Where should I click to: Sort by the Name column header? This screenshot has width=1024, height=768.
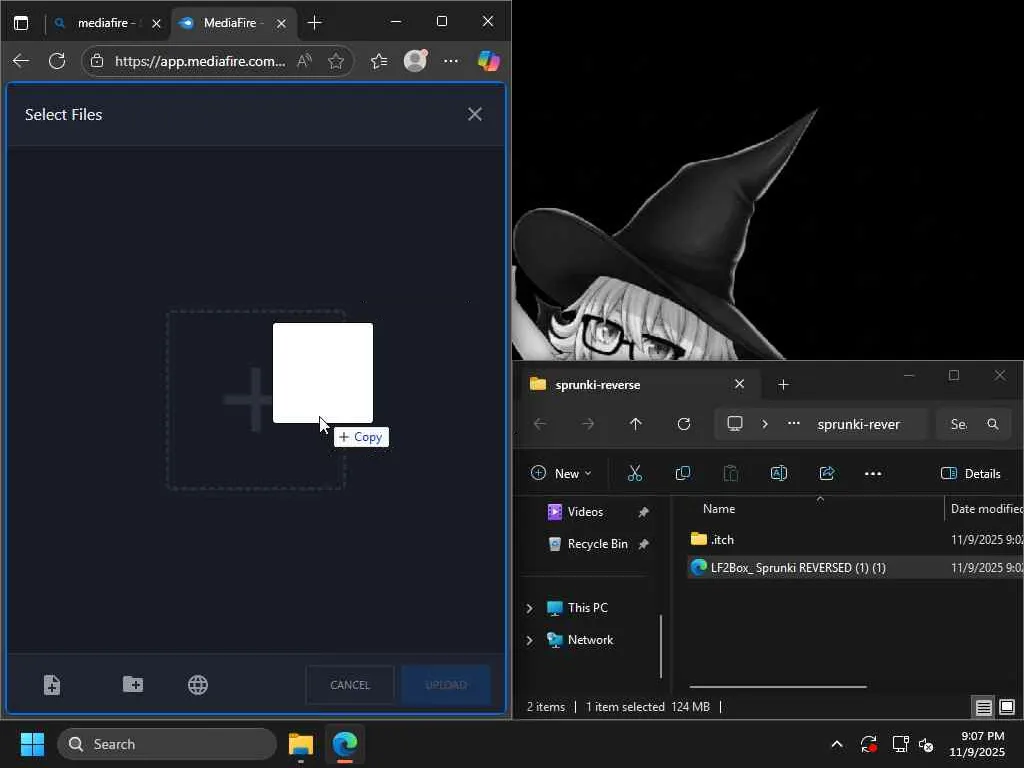click(x=719, y=509)
